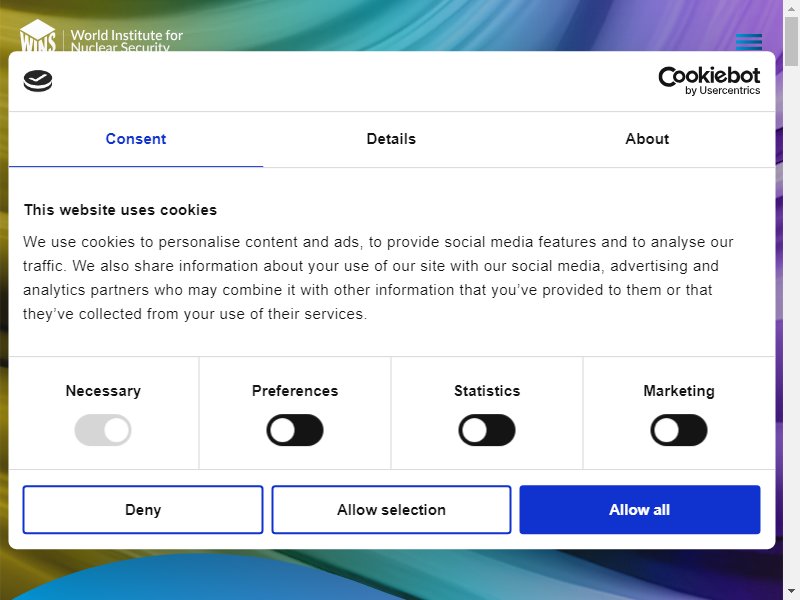Click the Preferences label
Viewport: 800px width, 600px height.
[295, 391]
